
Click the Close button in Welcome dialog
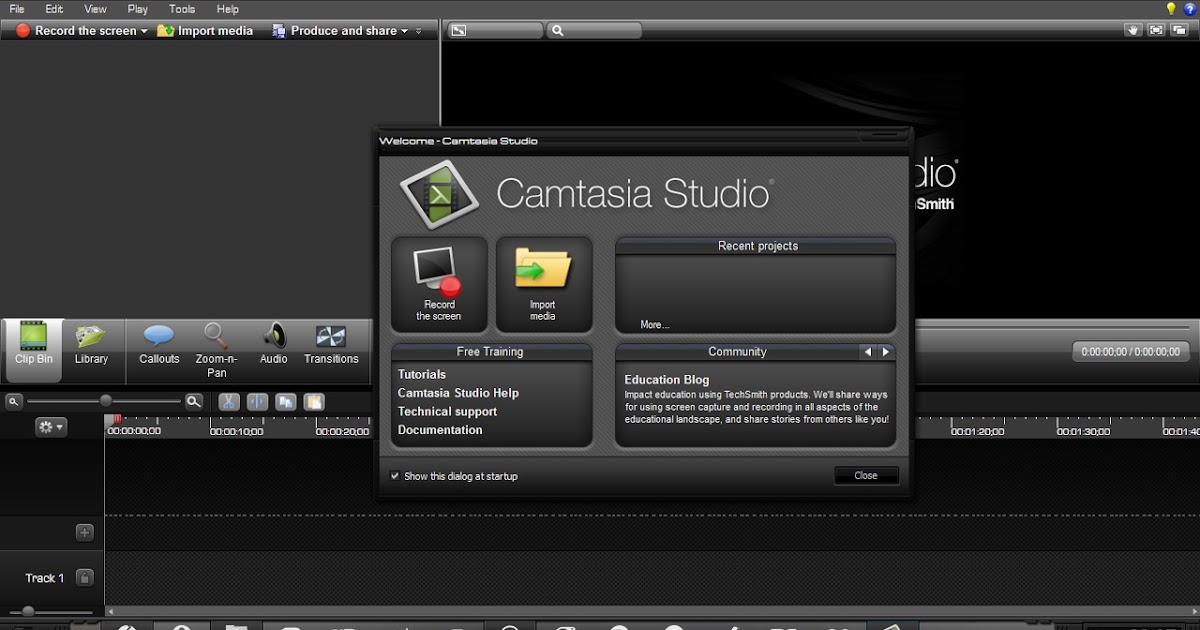pos(866,476)
